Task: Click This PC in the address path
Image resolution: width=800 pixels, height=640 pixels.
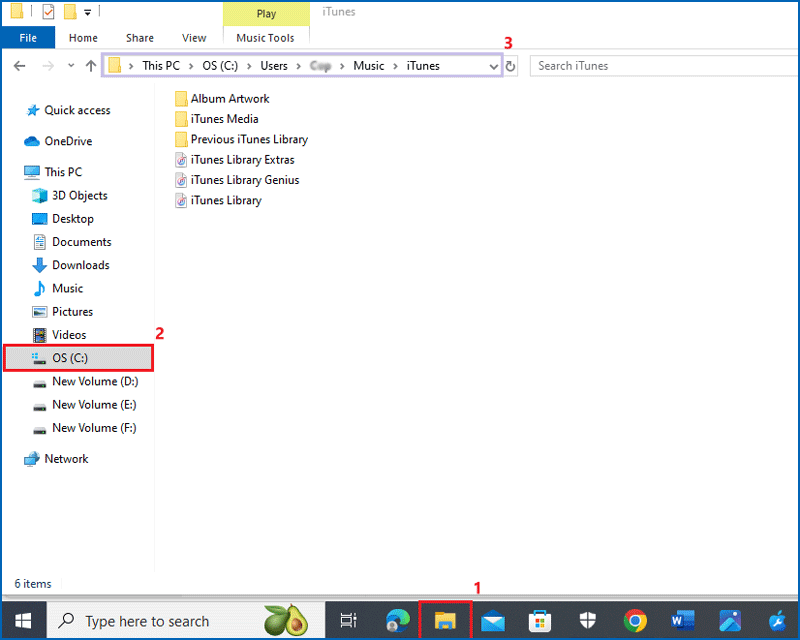Action: point(161,66)
